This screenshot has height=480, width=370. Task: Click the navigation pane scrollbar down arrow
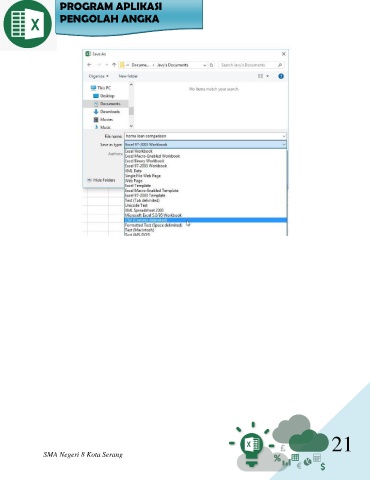(x=131, y=126)
